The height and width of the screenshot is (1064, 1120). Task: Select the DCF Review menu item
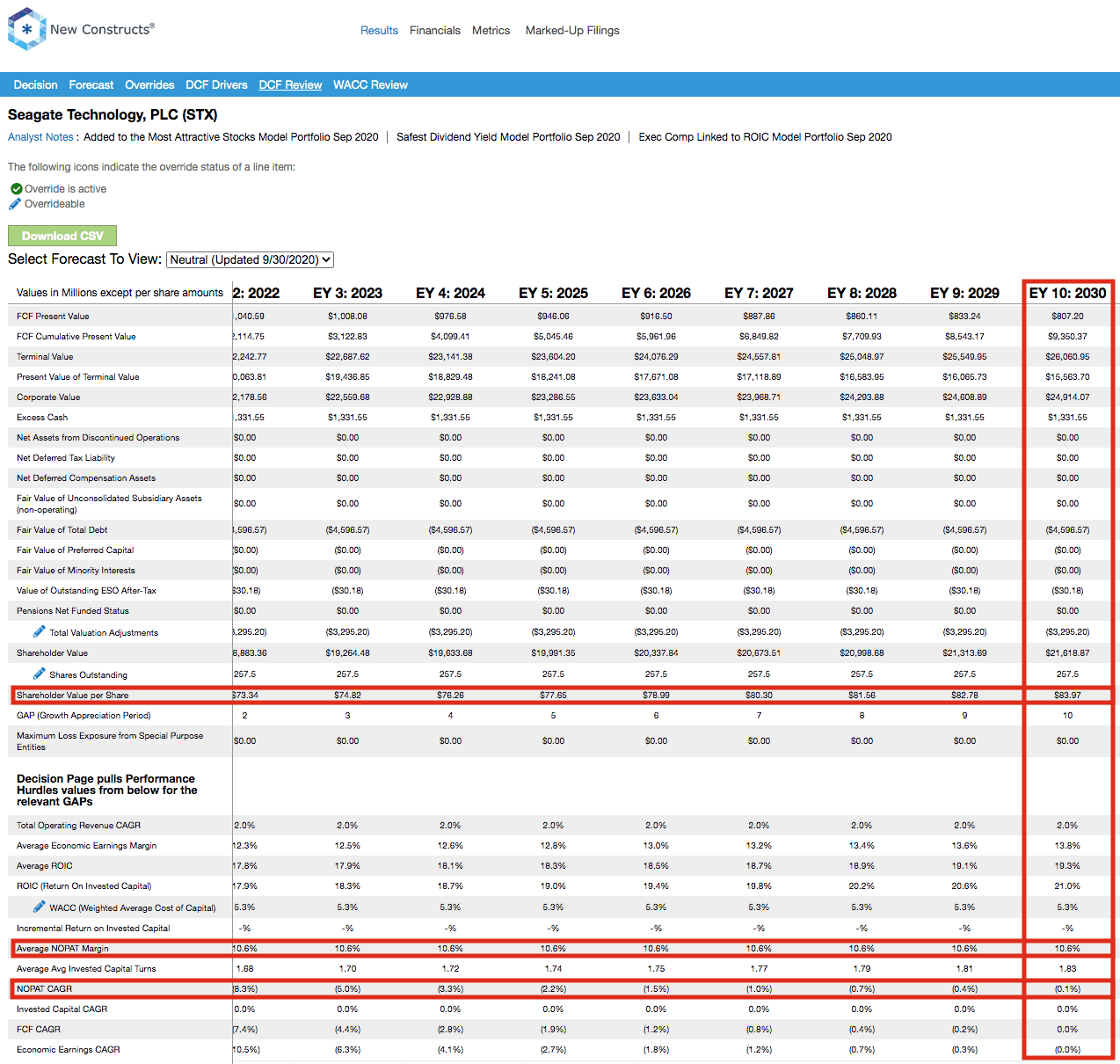290,84
